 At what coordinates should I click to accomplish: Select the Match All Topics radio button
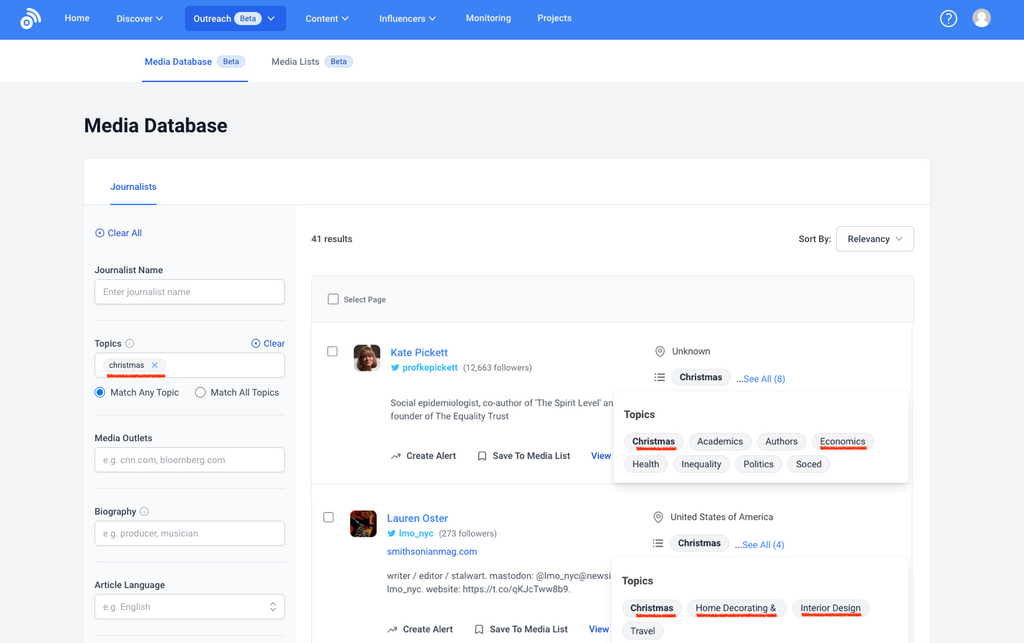coord(200,393)
